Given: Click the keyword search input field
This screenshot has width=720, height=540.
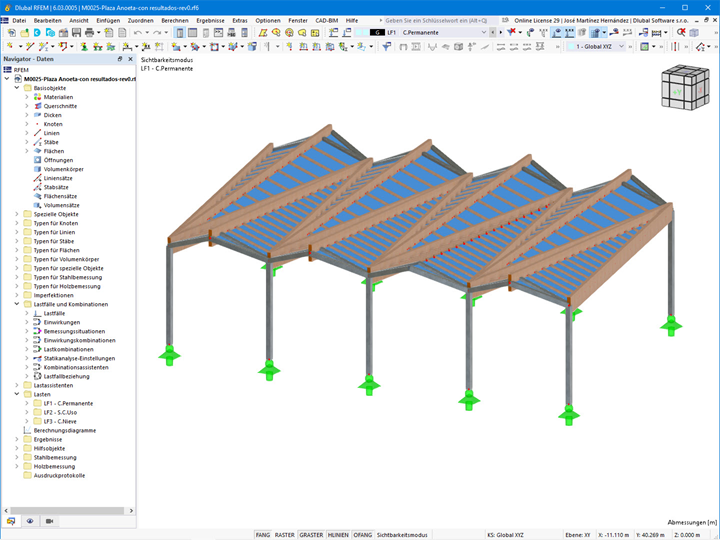Looking at the screenshot, I should pos(435,20).
